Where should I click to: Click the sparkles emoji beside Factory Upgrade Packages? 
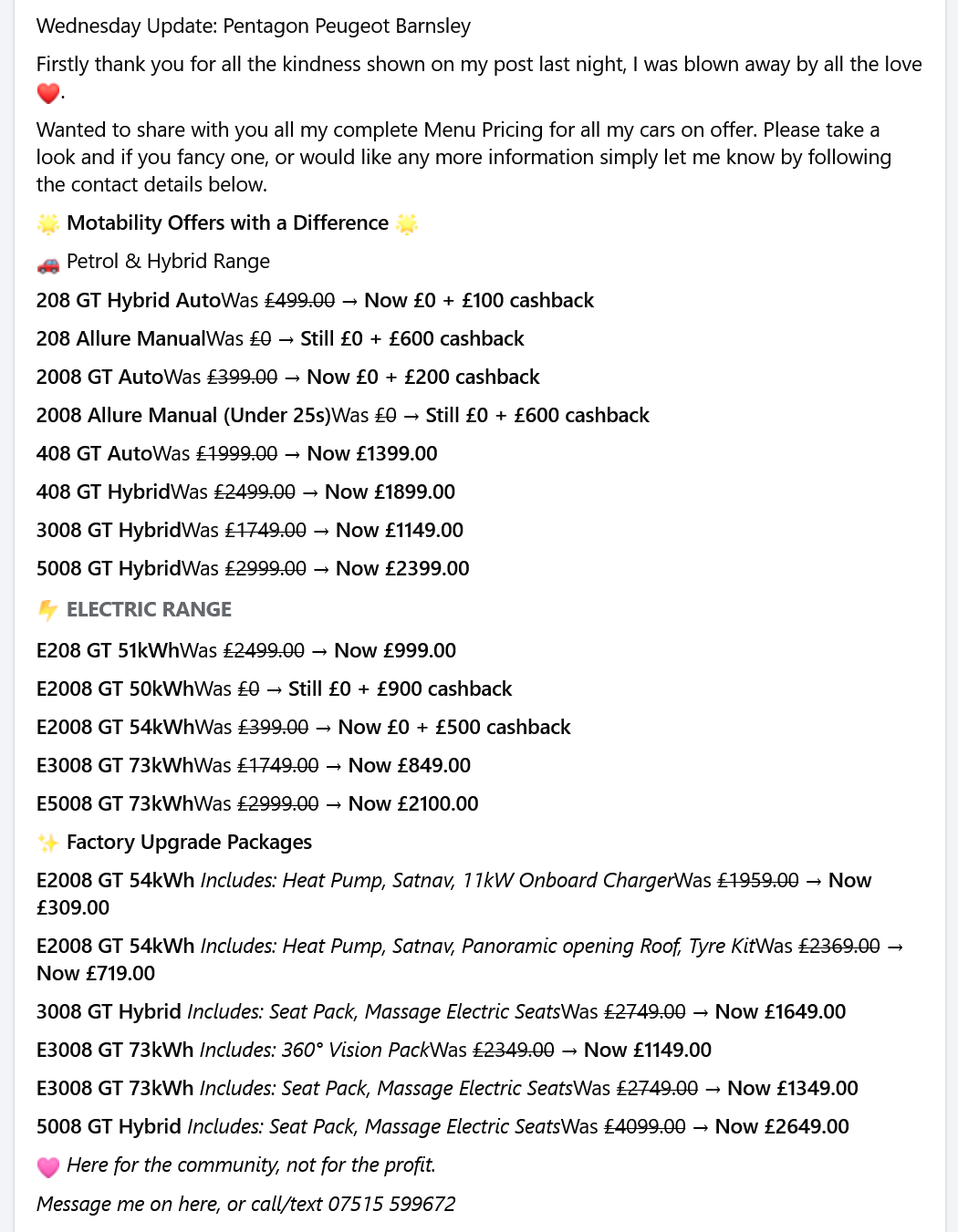coord(47,843)
